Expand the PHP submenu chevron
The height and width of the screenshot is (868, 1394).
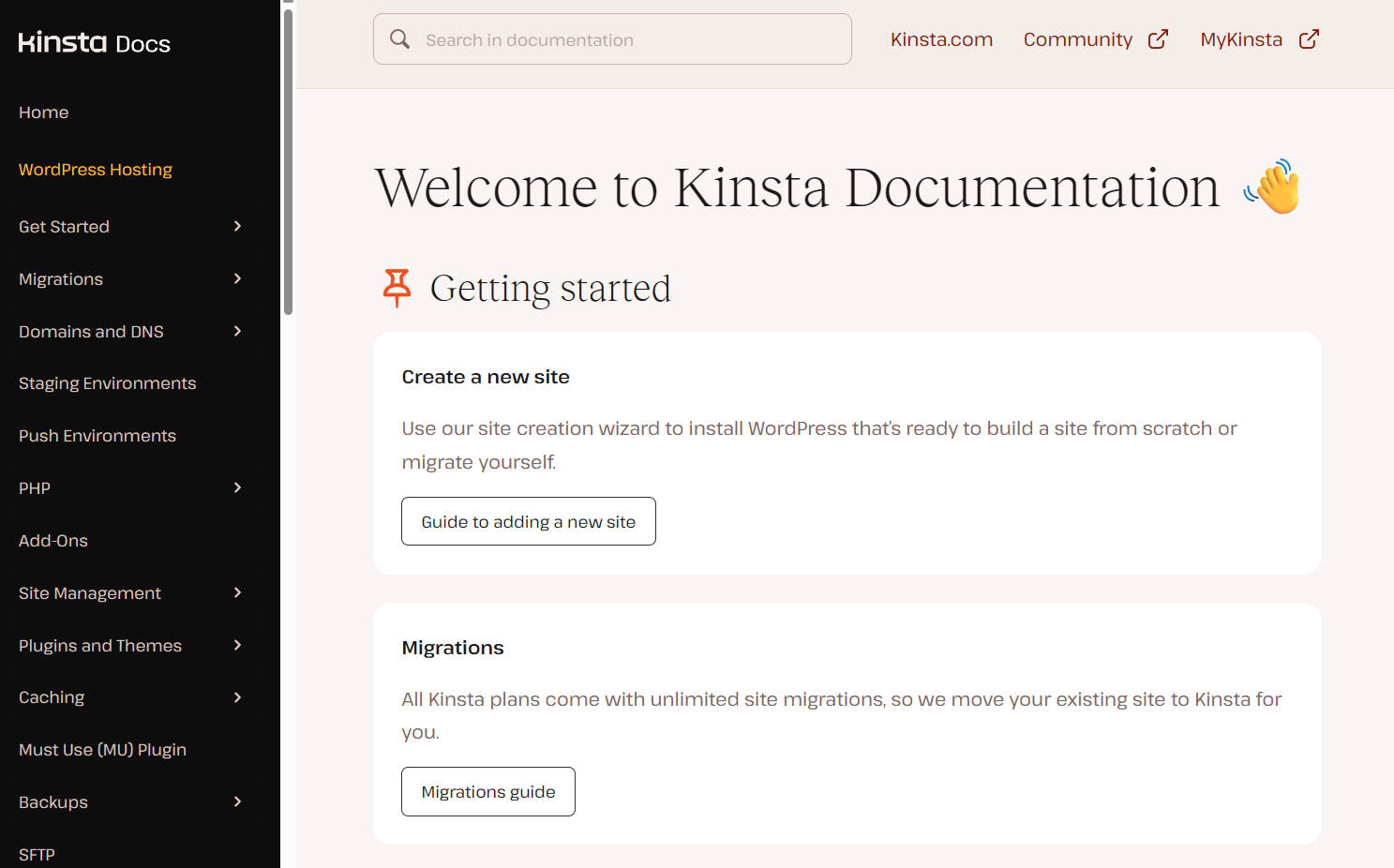tap(237, 487)
